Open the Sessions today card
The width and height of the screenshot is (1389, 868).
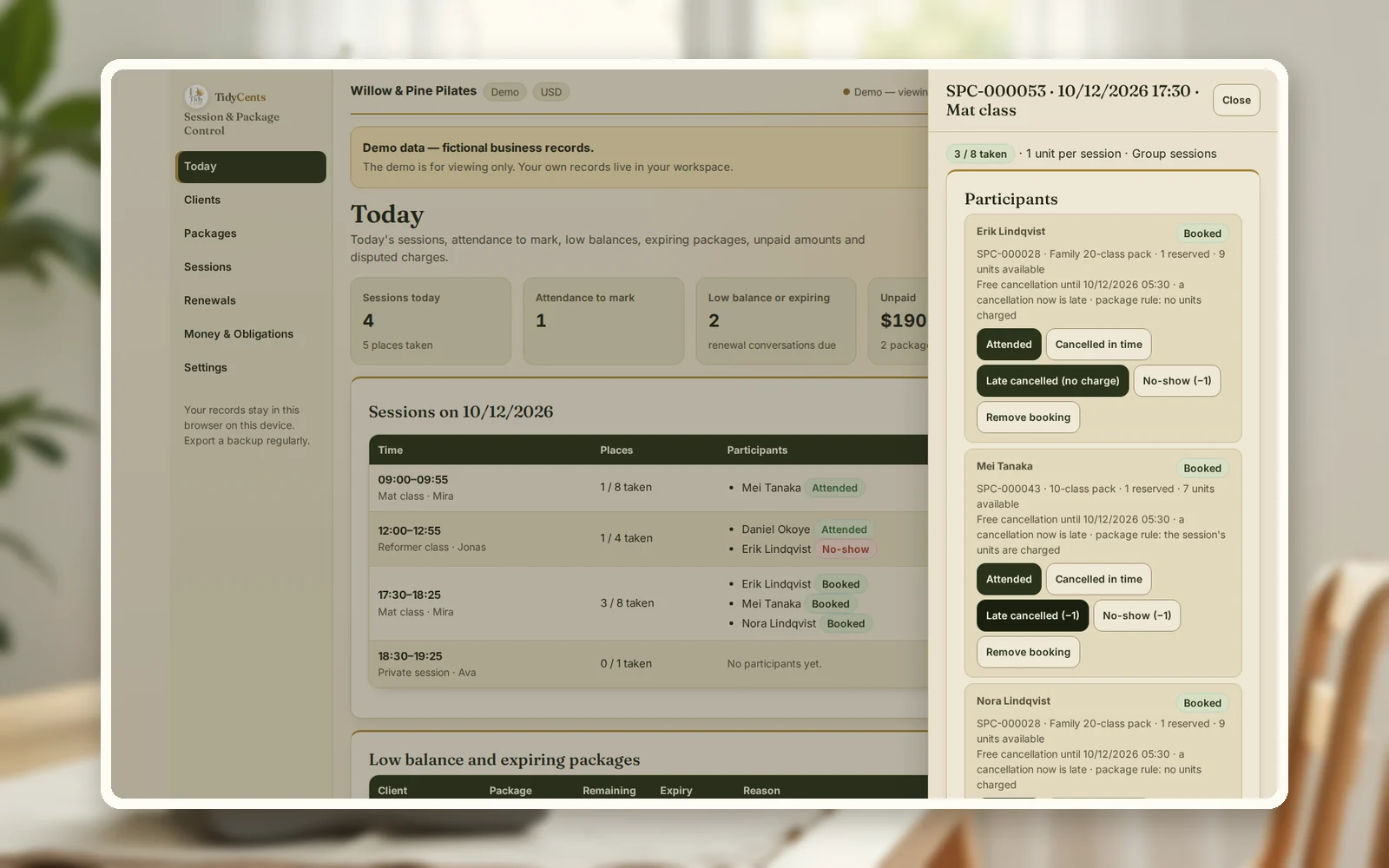click(431, 321)
